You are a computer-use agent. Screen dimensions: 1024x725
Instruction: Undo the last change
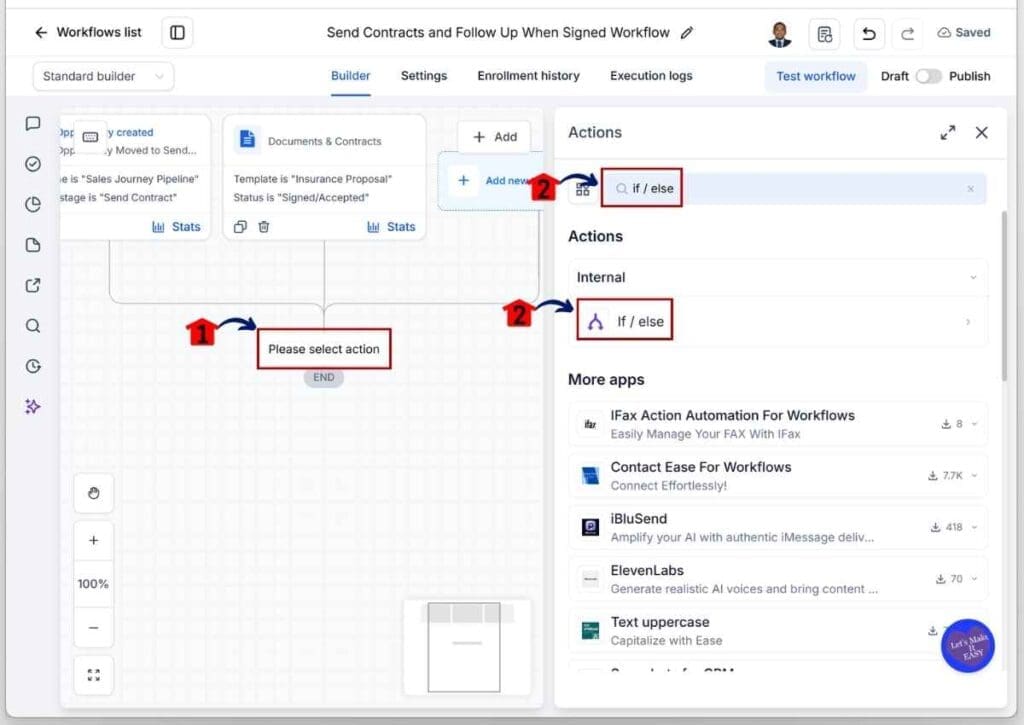pyautogui.click(x=869, y=33)
